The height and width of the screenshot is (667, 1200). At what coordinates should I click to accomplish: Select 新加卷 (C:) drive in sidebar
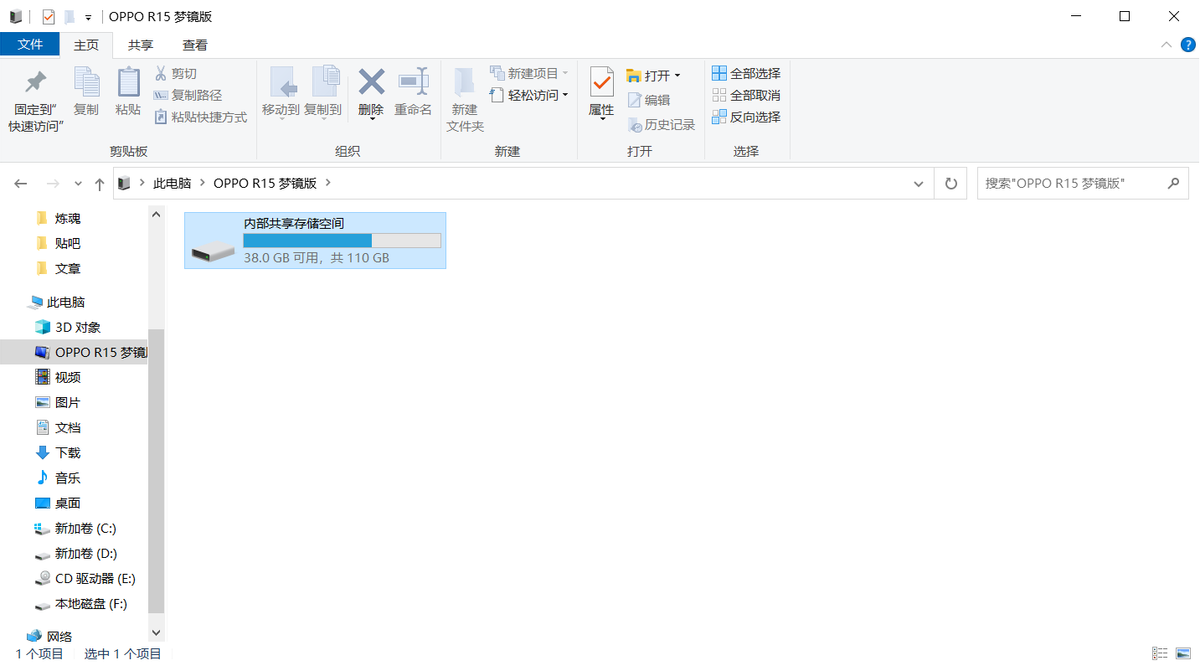(85, 528)
